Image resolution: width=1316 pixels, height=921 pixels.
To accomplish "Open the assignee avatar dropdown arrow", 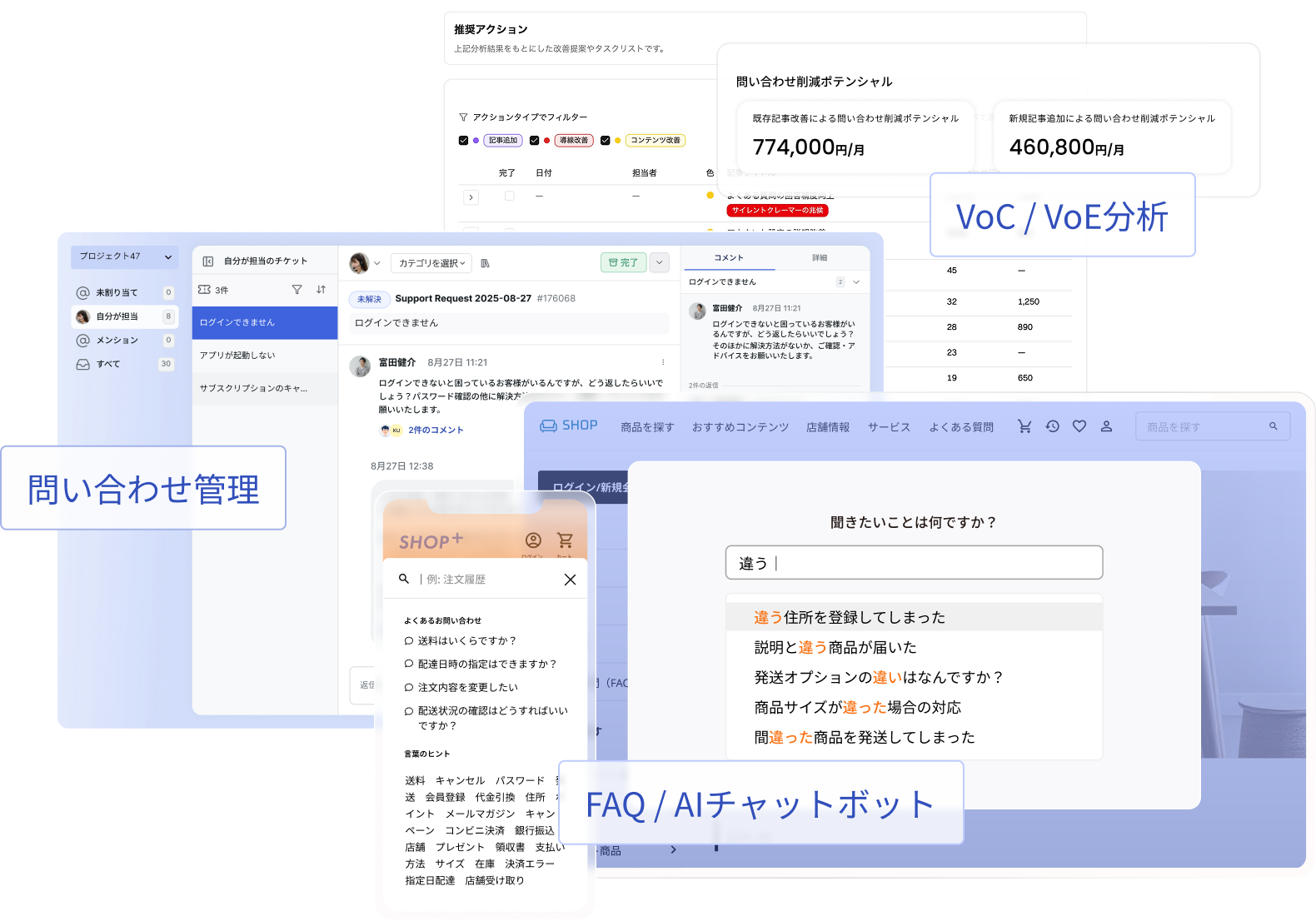I will [377, 263].
